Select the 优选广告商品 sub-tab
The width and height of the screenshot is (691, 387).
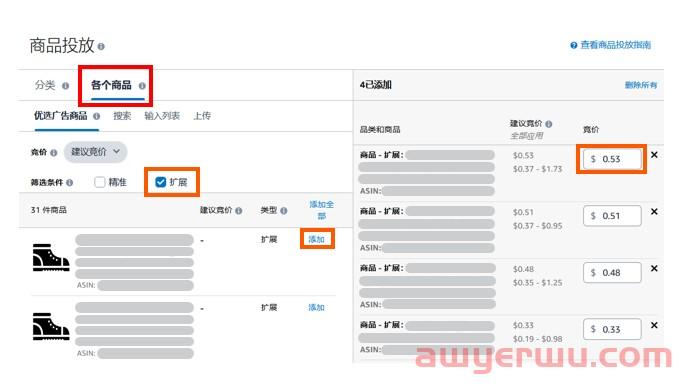tap(60, 115)
